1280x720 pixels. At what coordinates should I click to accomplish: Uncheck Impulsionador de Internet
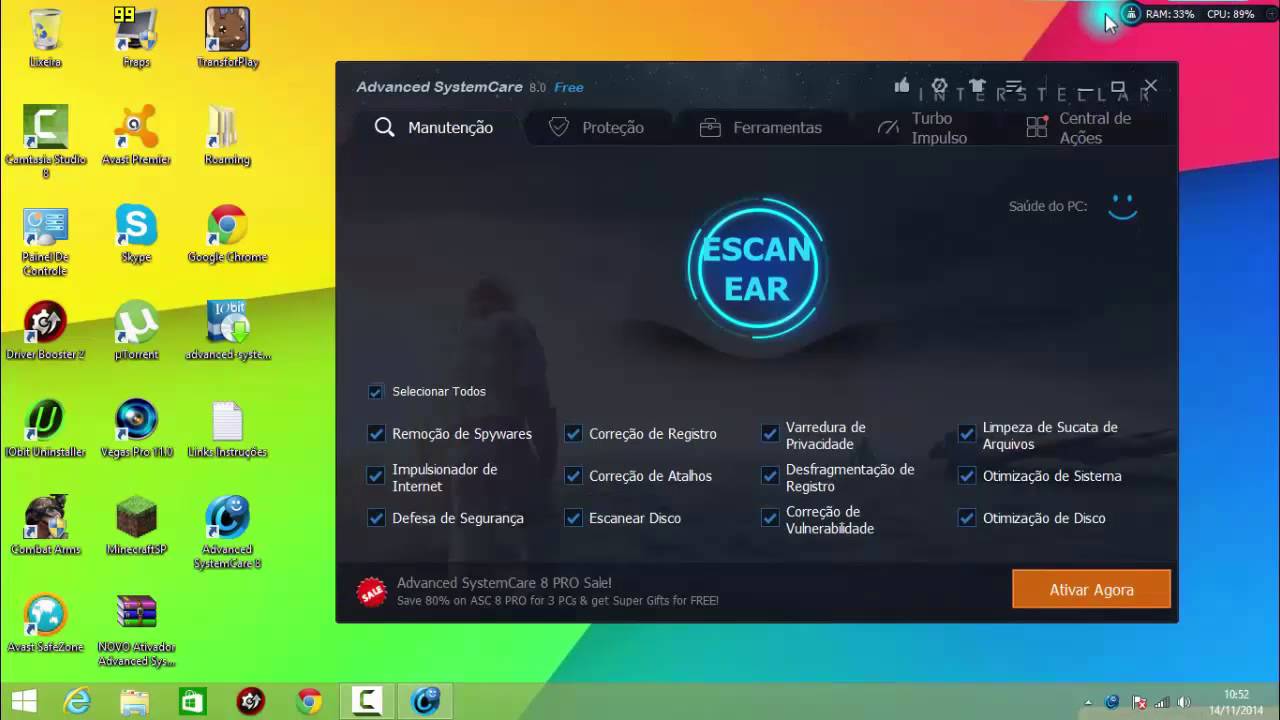[376, 476]
